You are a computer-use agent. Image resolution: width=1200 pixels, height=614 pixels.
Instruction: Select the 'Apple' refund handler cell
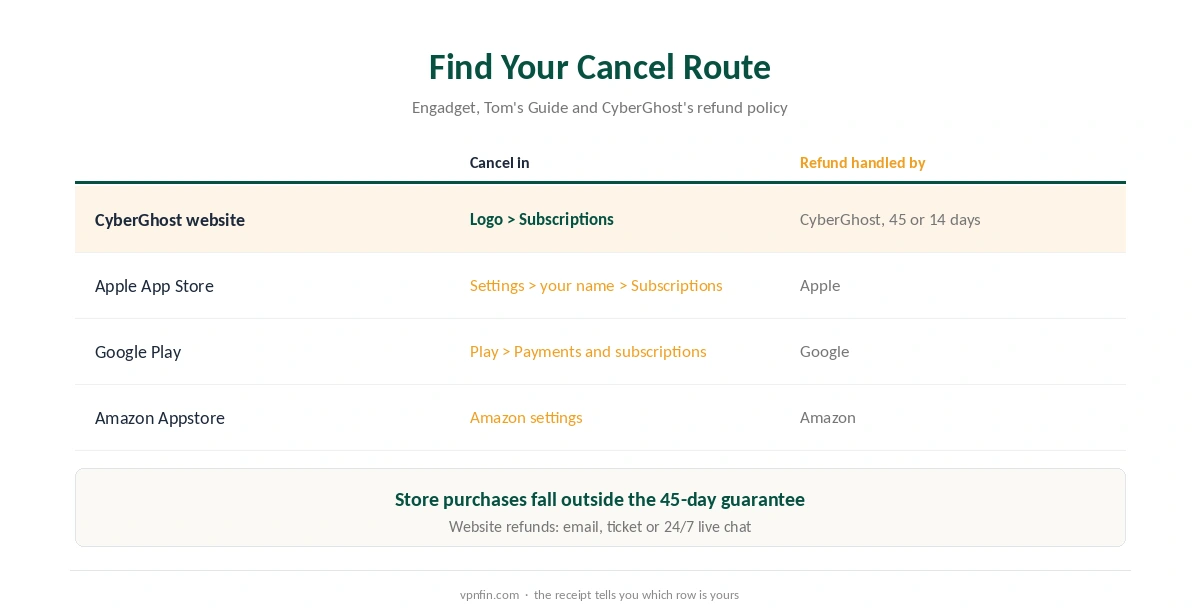[x=820, y=286]
